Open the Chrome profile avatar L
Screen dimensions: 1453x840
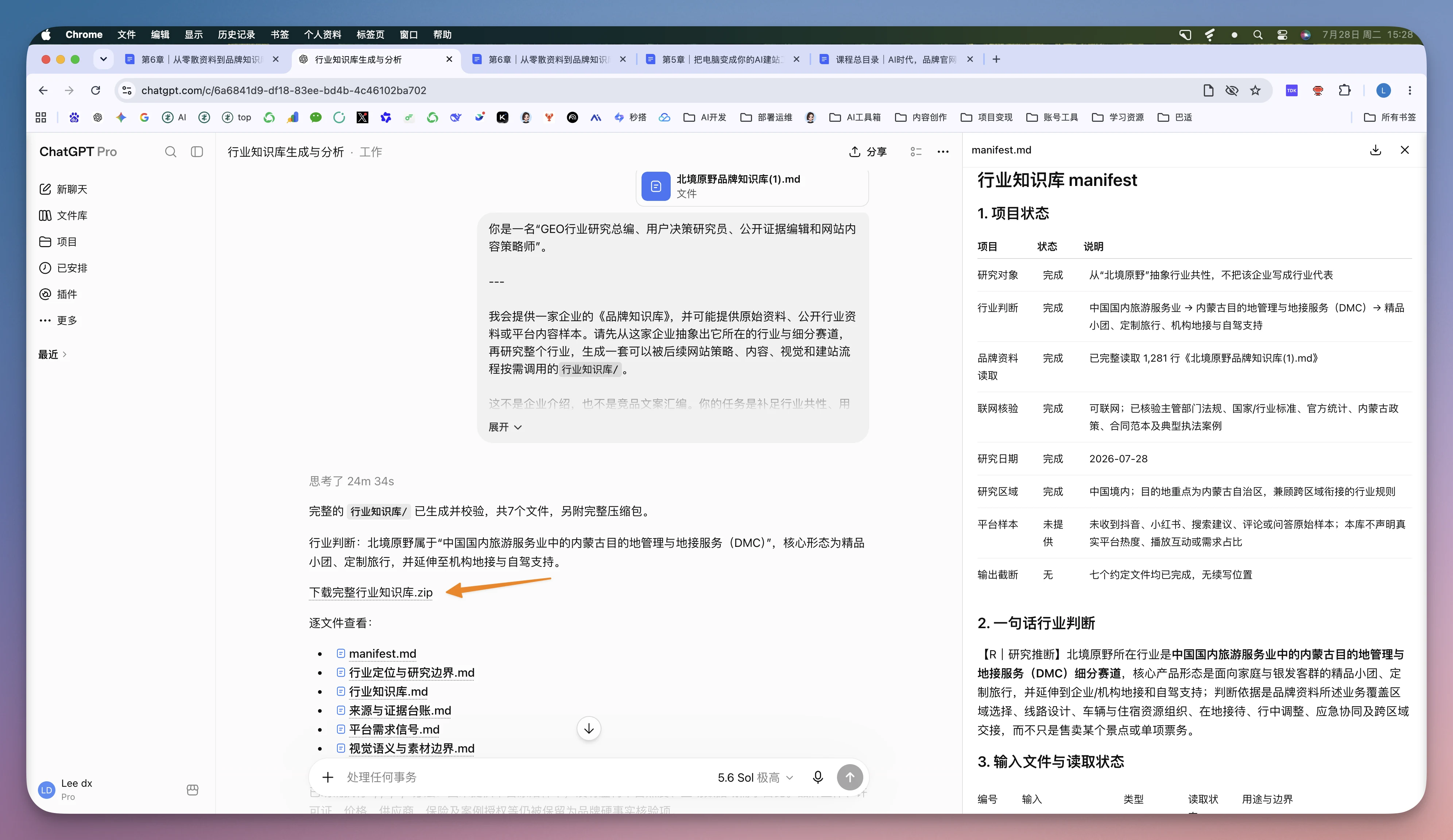click(1383, 90)
